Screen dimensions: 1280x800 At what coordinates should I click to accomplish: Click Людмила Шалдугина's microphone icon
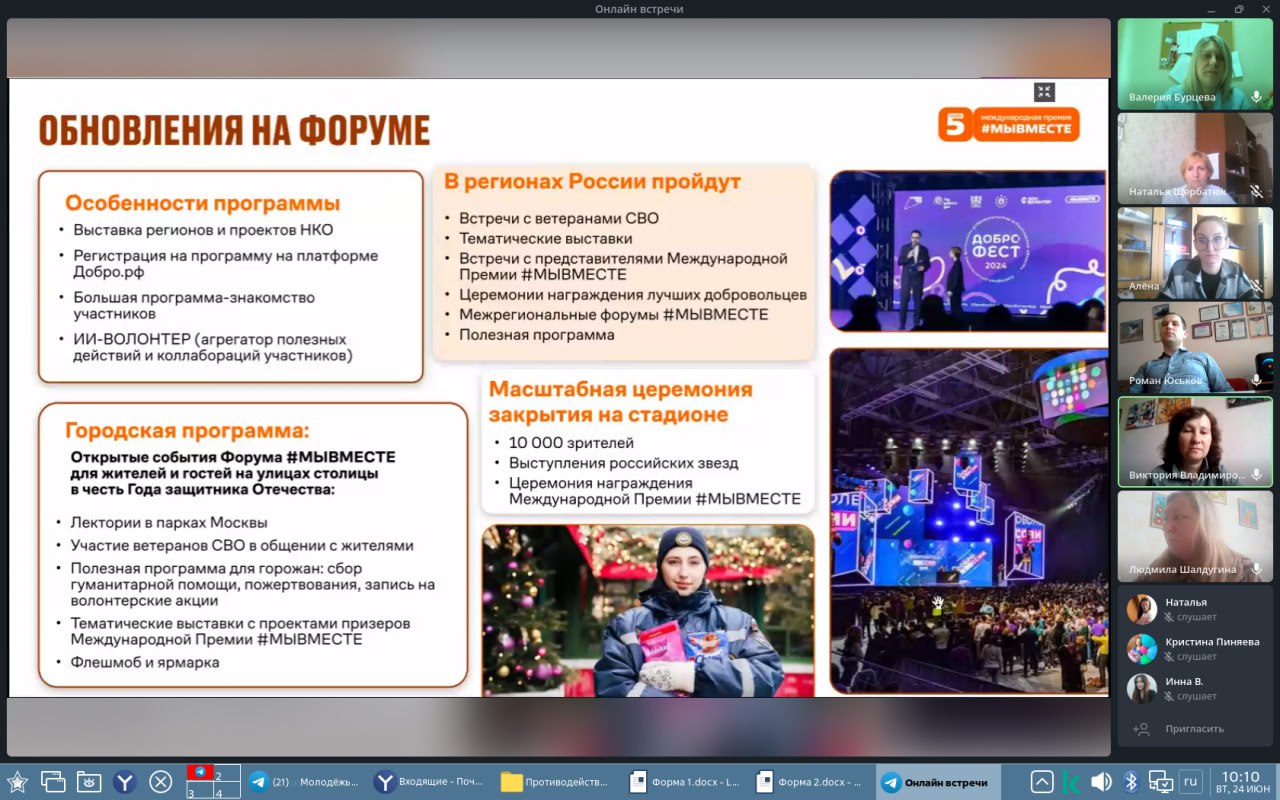[1256, 569]
